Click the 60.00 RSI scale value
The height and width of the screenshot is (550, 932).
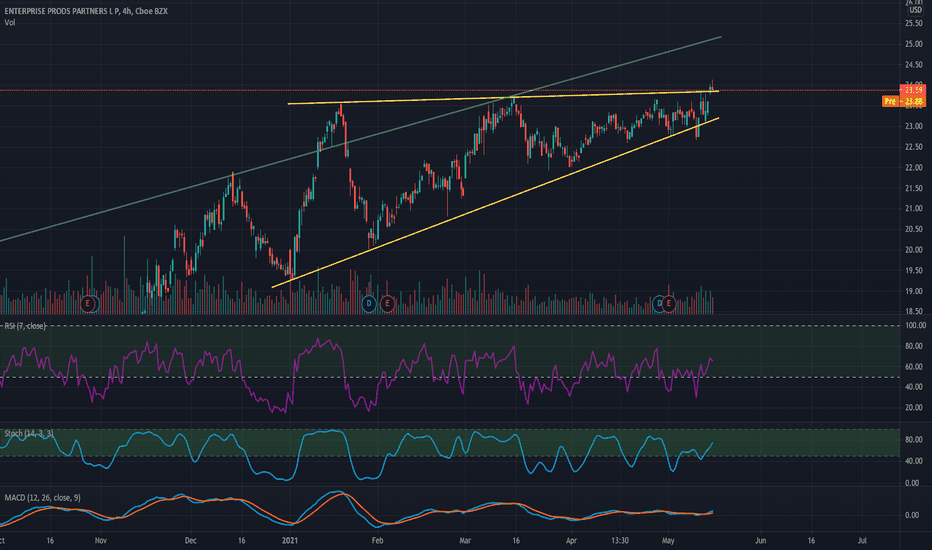coord(914,367)
